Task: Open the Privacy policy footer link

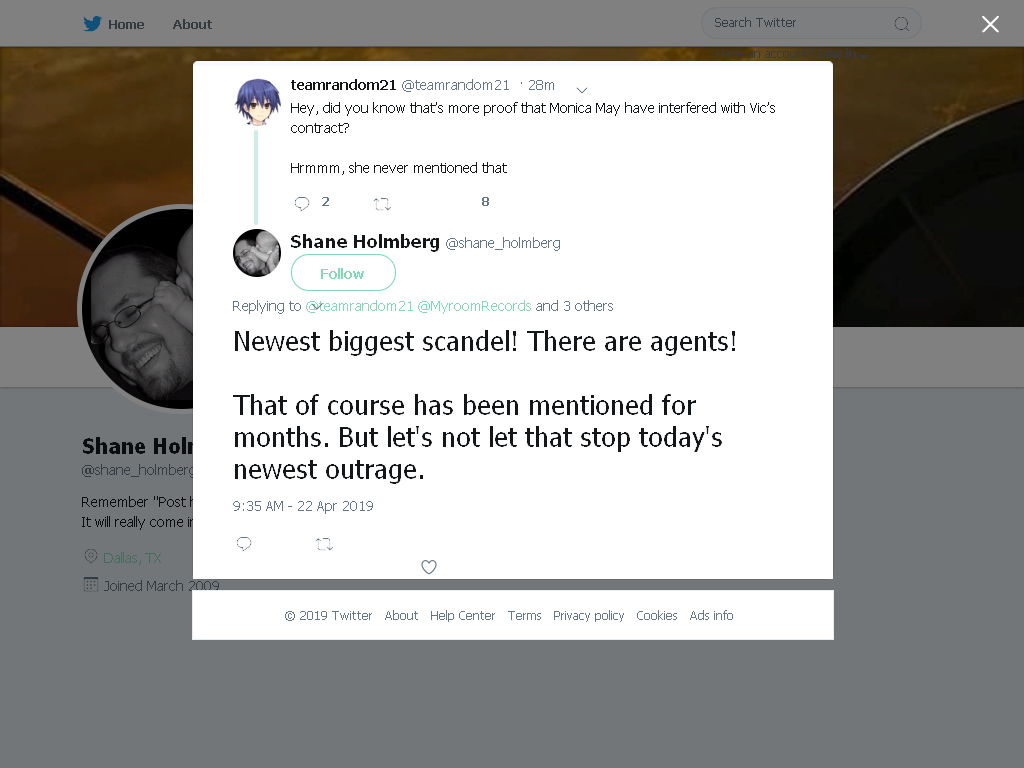Action: [588, 615]
